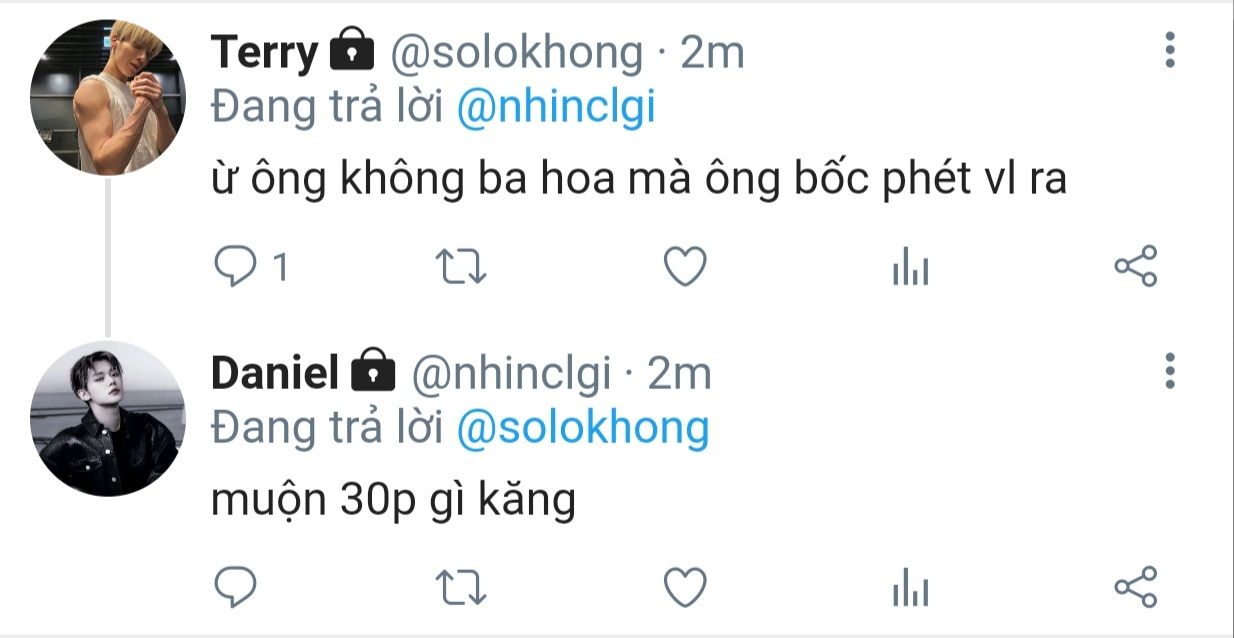Open more options for Daniel's tweet
The image size is (1234, 638).
coord(1169,371)
